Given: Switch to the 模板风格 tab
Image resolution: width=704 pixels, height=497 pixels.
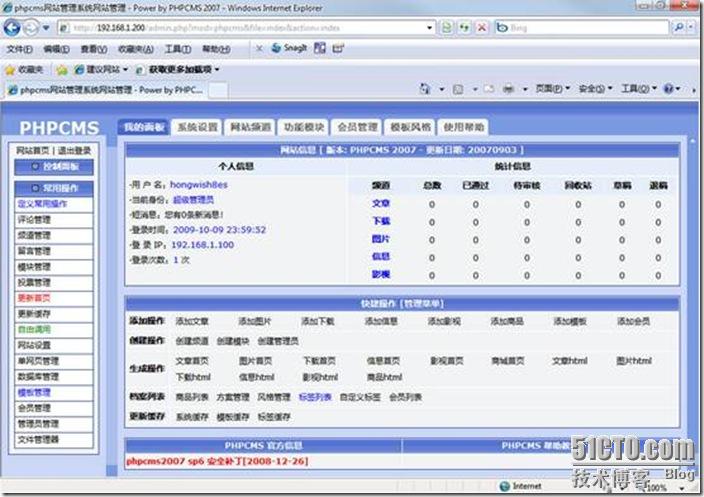Looking at the screenshot, I should point(410,127).
